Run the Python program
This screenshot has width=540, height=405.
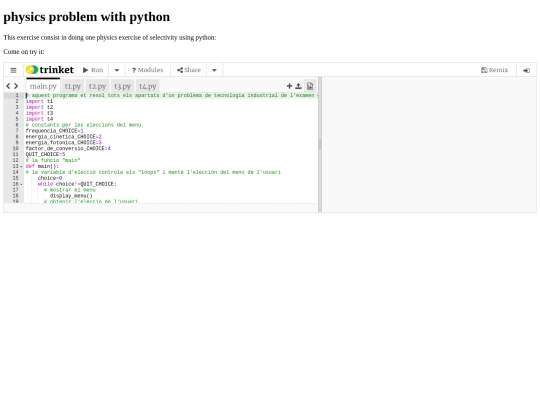[93, 70]
